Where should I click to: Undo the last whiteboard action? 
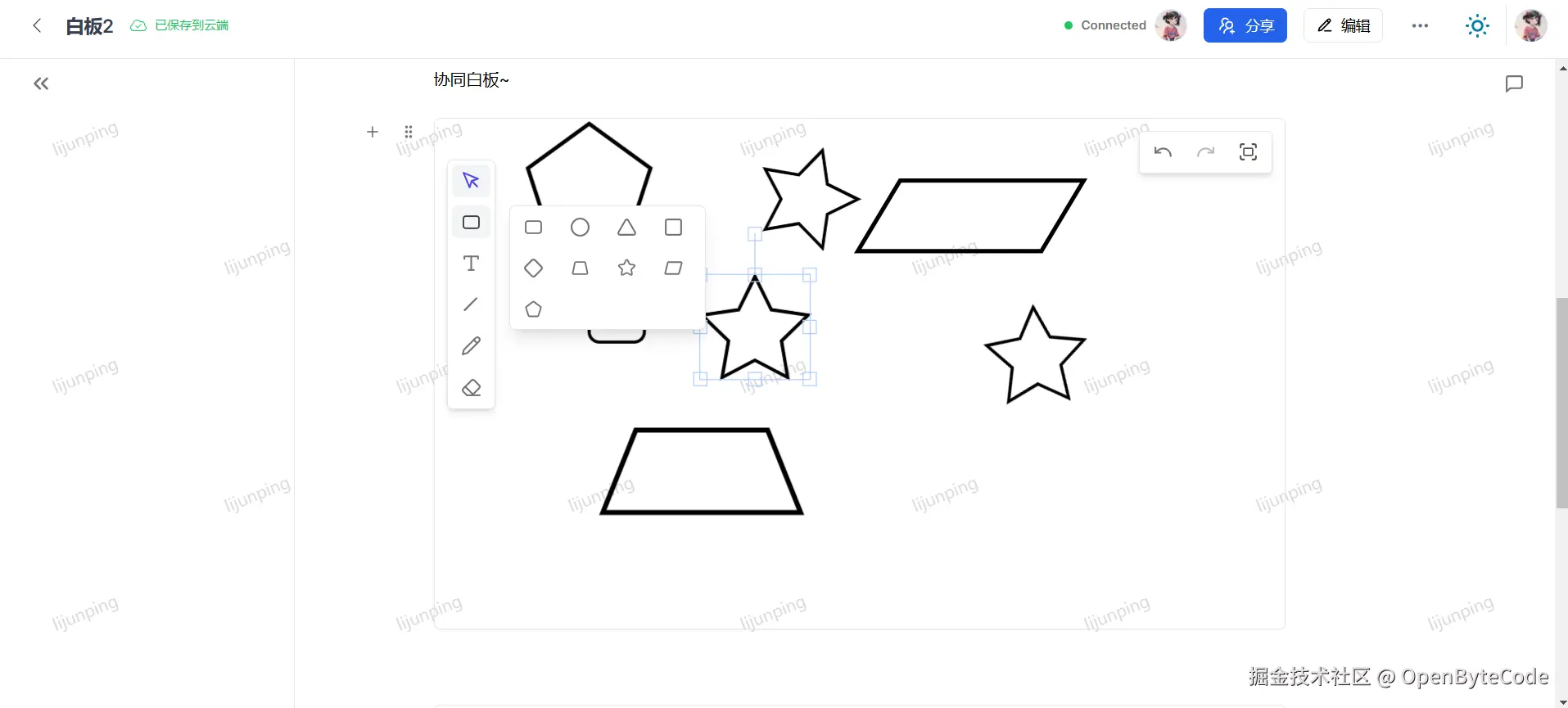pyautogui.click(x=1163, y=152)
